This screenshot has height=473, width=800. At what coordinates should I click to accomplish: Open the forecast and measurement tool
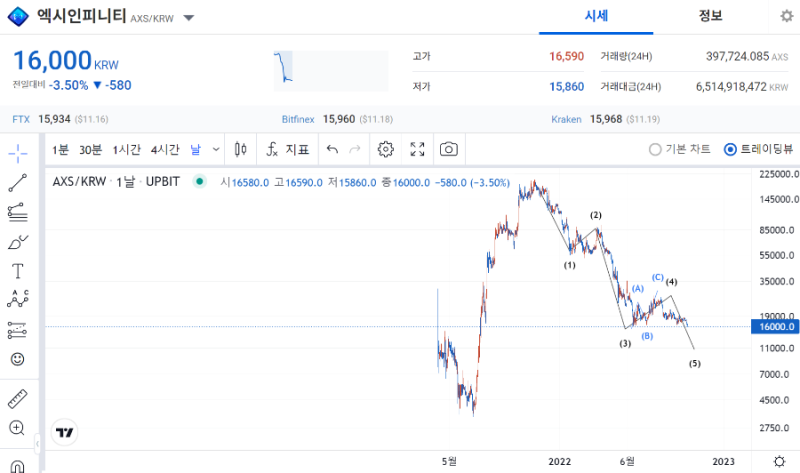point(17,330)
